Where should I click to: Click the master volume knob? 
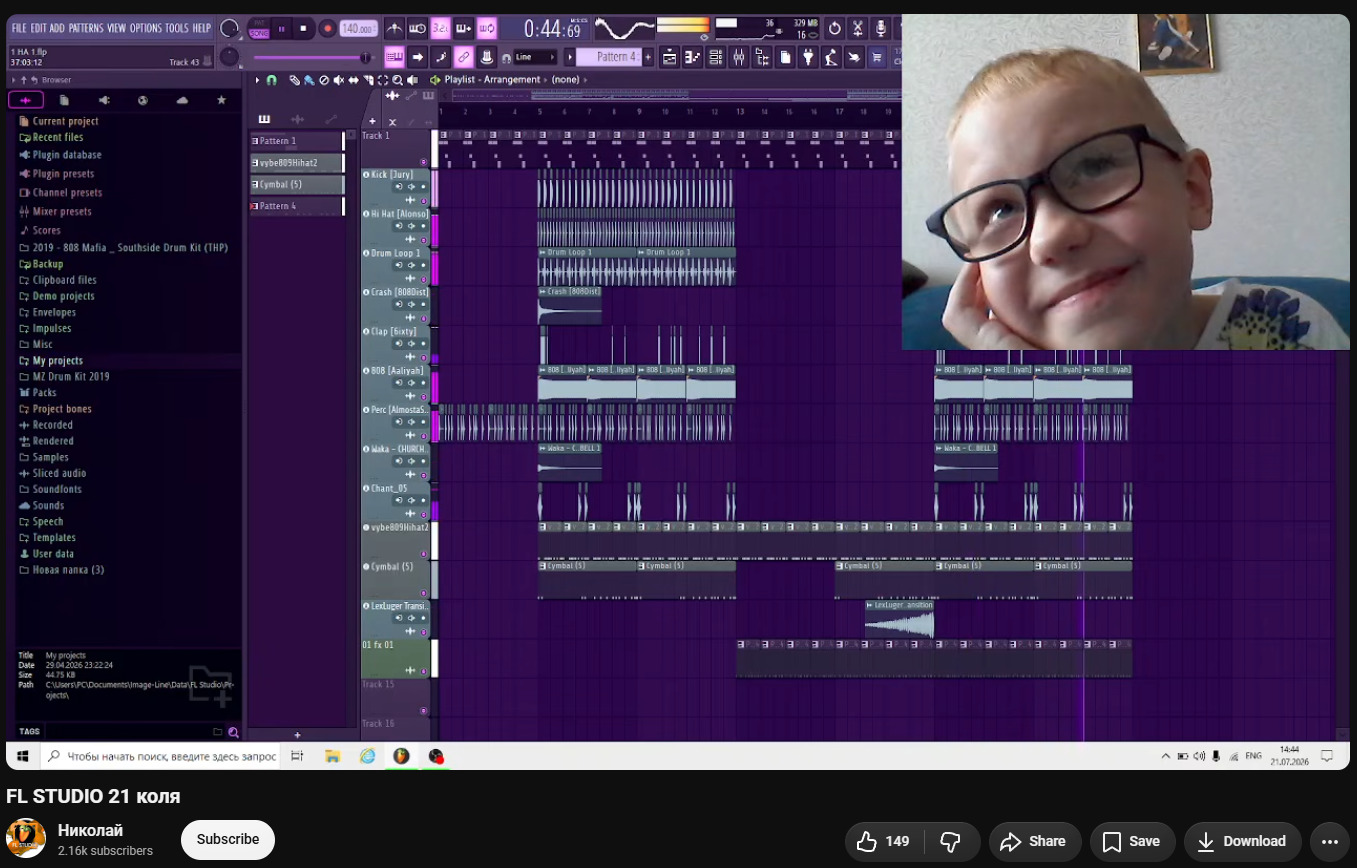(229, 29)
